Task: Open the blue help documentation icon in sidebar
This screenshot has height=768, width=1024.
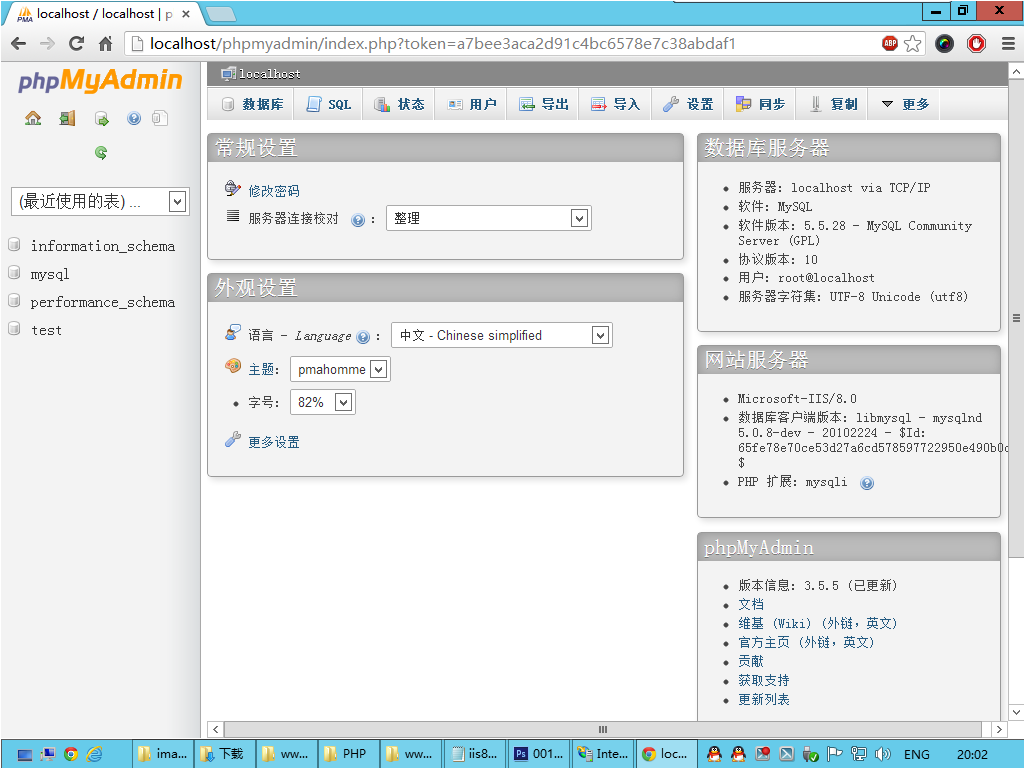Action: point(134,118)
